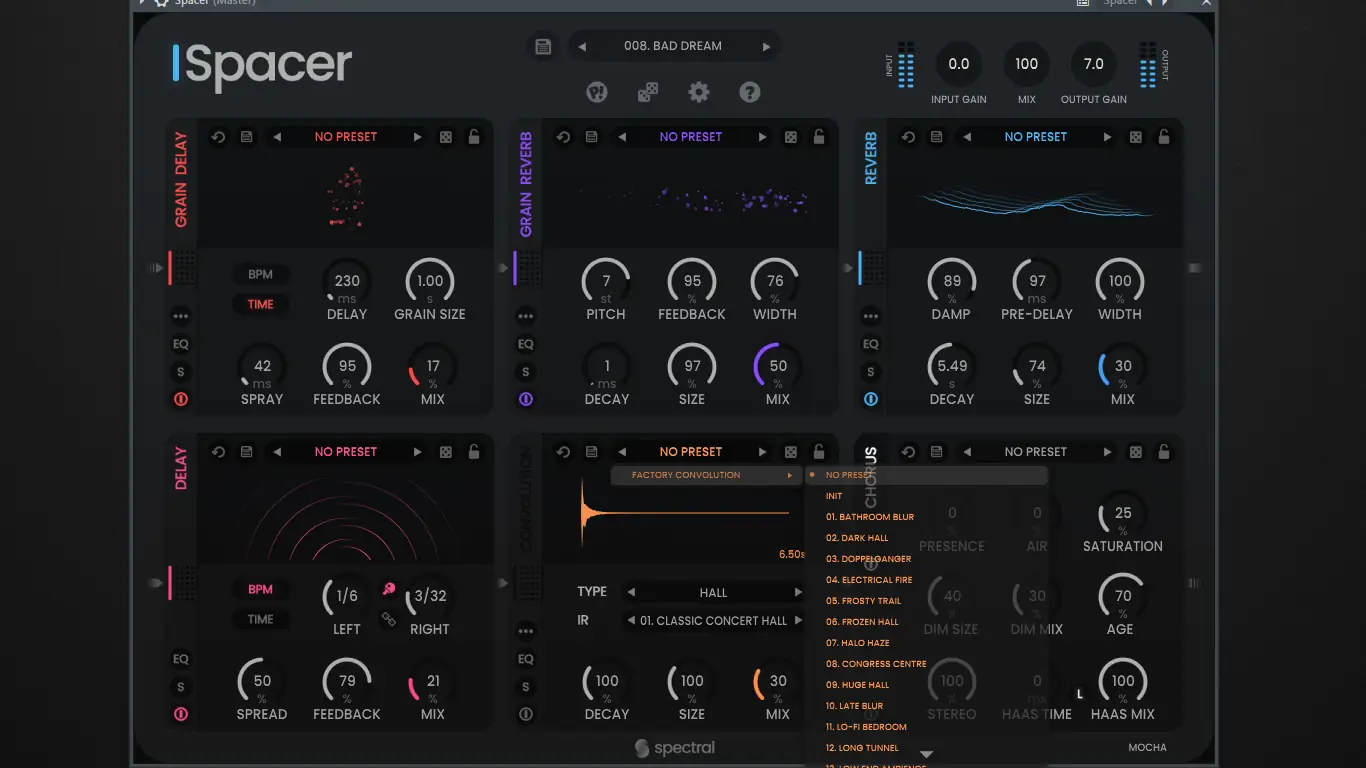Toggle Grain Reverb power button
The width and height of the screenshot is (1366, 768).
tap(526, 400)
